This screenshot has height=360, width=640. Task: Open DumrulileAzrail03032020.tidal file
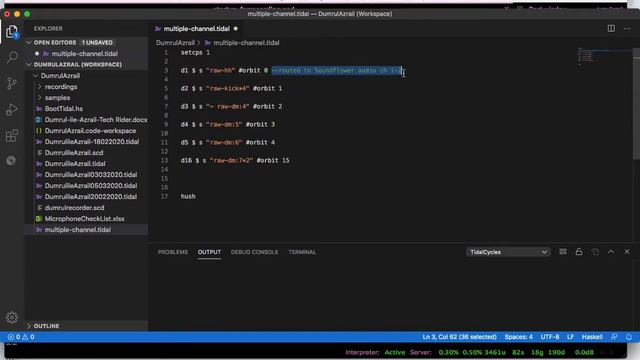pyautogui.click(x=91, y=175)
